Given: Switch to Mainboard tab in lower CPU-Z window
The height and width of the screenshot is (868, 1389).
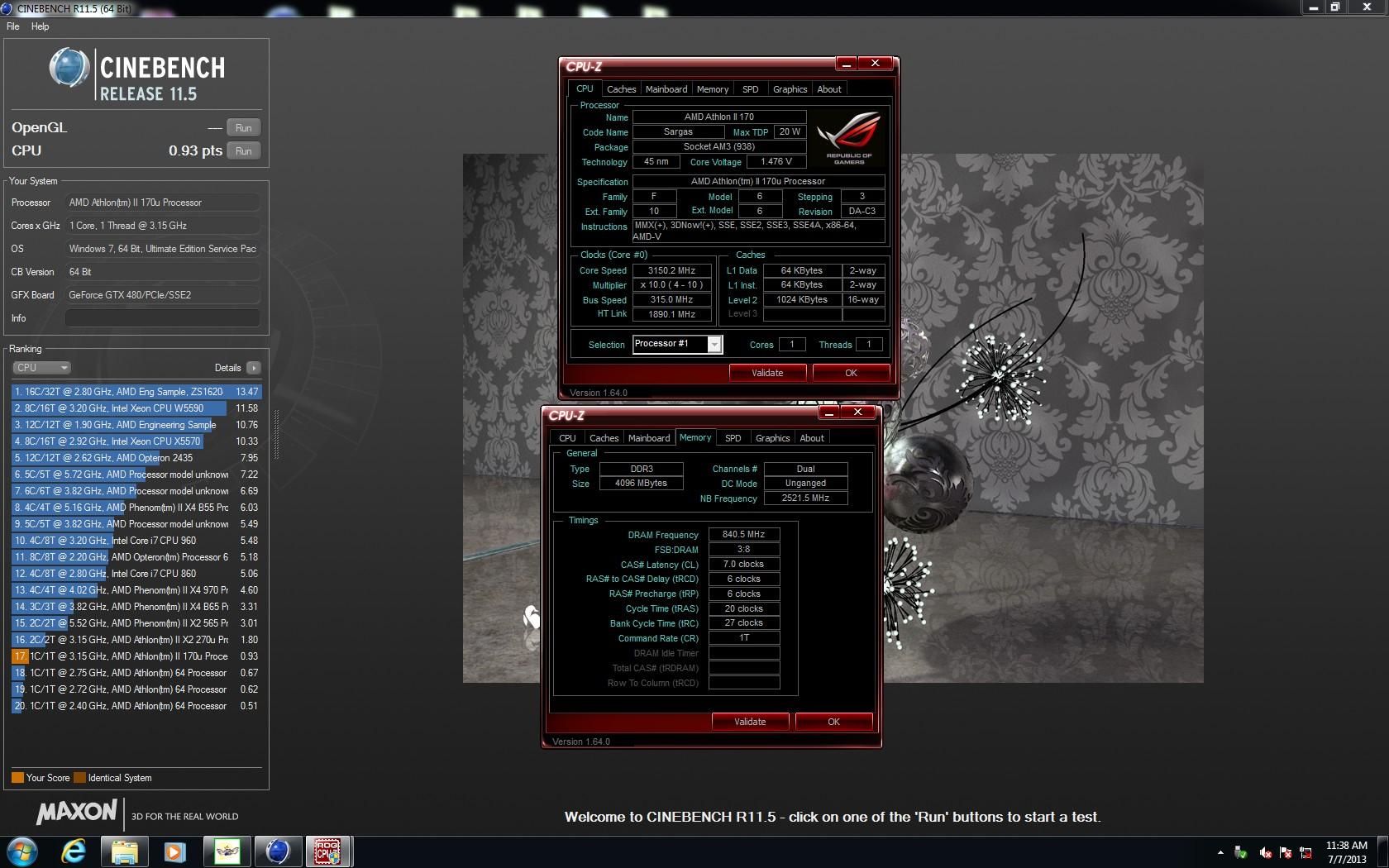Looking at the screenshot, I should [x=649, y=438].
